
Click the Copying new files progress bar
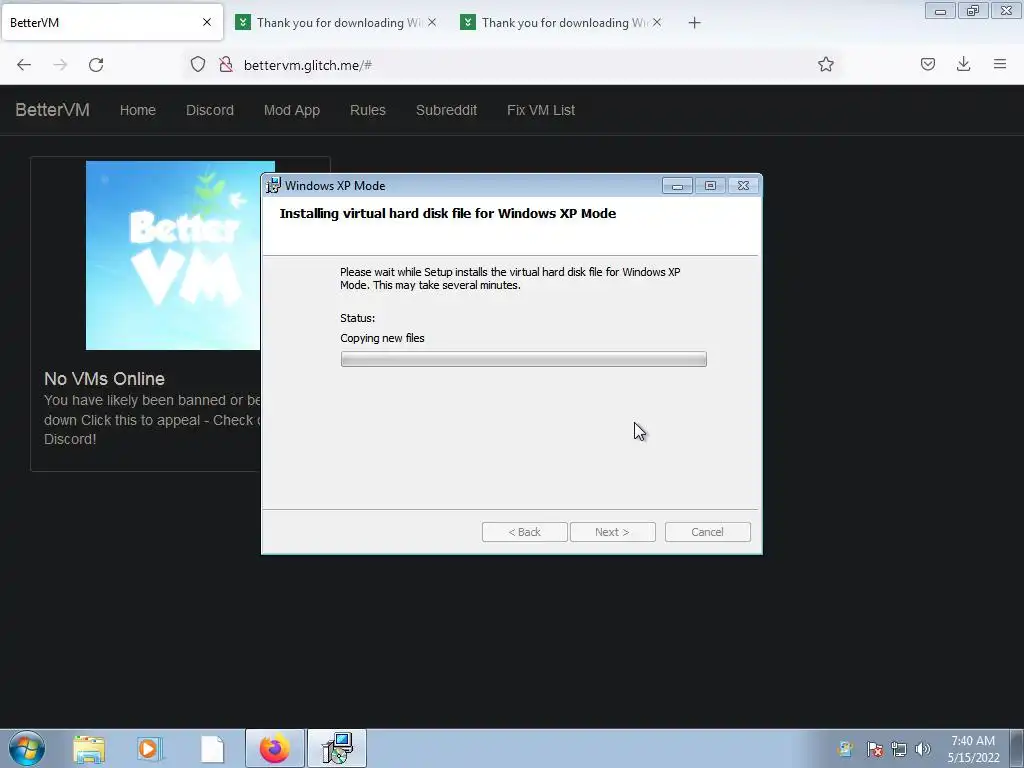click(523, 359)
